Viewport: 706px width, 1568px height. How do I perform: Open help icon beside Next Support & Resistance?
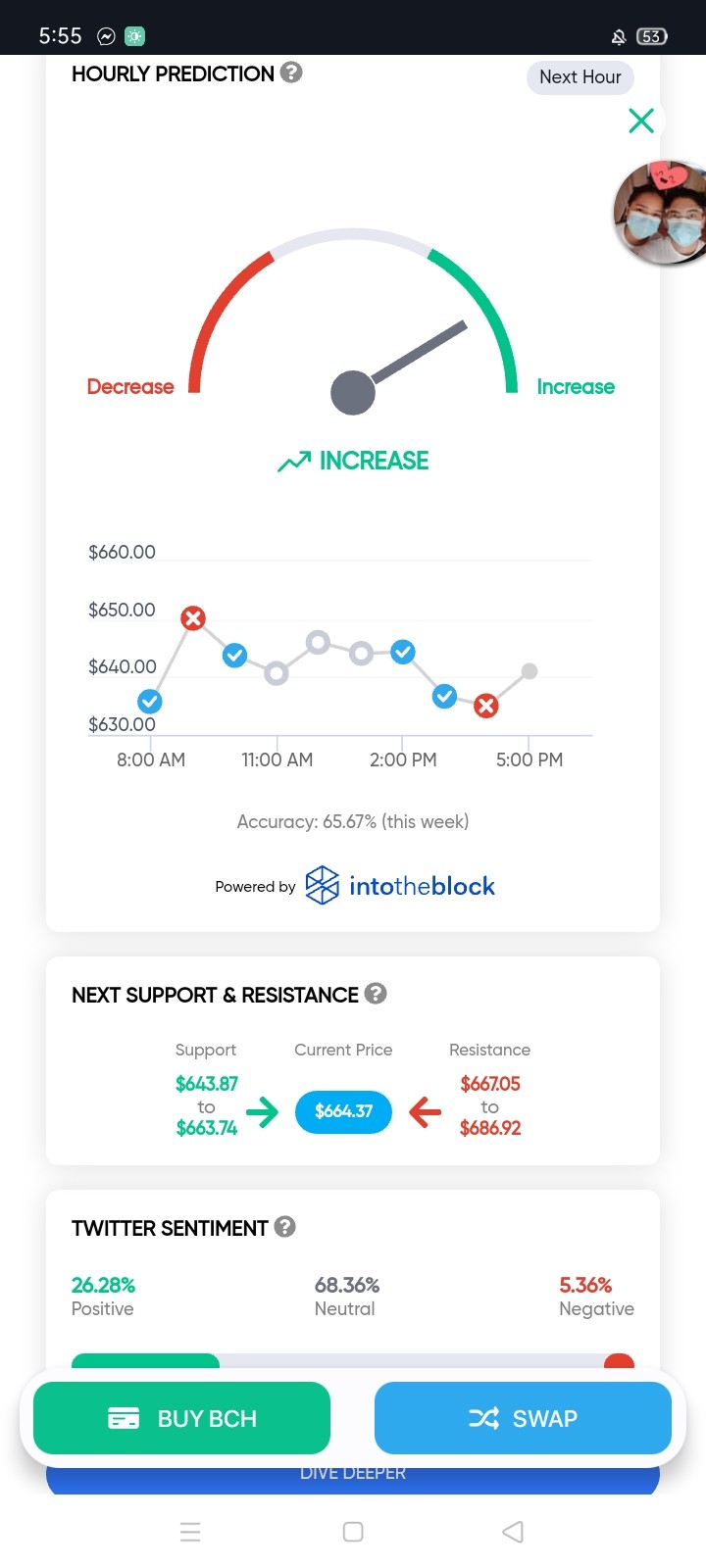376,994
